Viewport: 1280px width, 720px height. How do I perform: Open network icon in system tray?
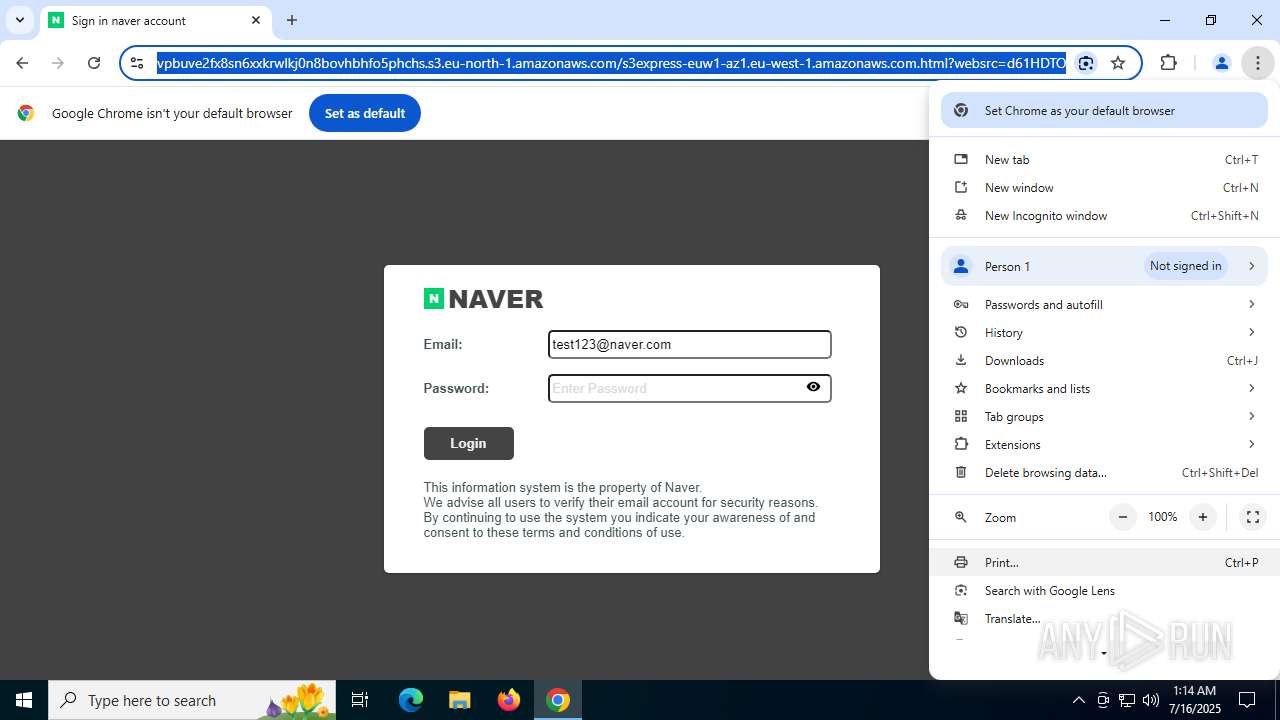[x=1127, y=700]
